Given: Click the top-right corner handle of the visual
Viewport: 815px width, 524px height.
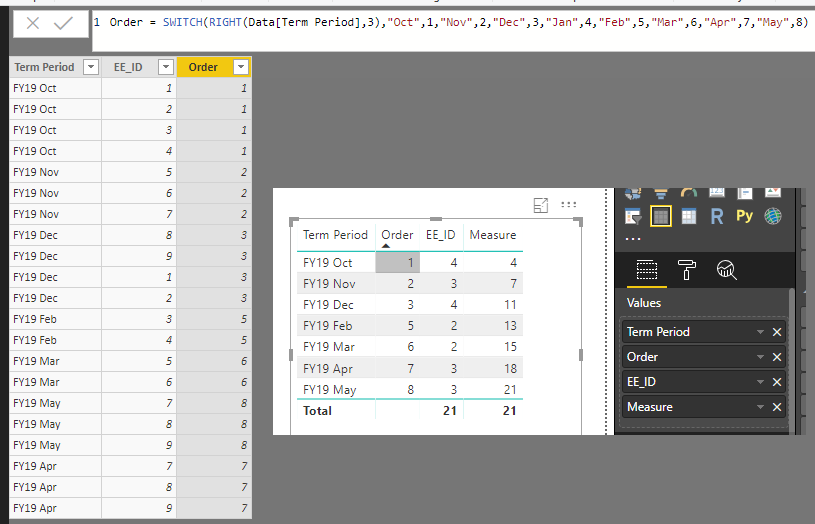Looking at the screenshot, I should tap(579, 221).
